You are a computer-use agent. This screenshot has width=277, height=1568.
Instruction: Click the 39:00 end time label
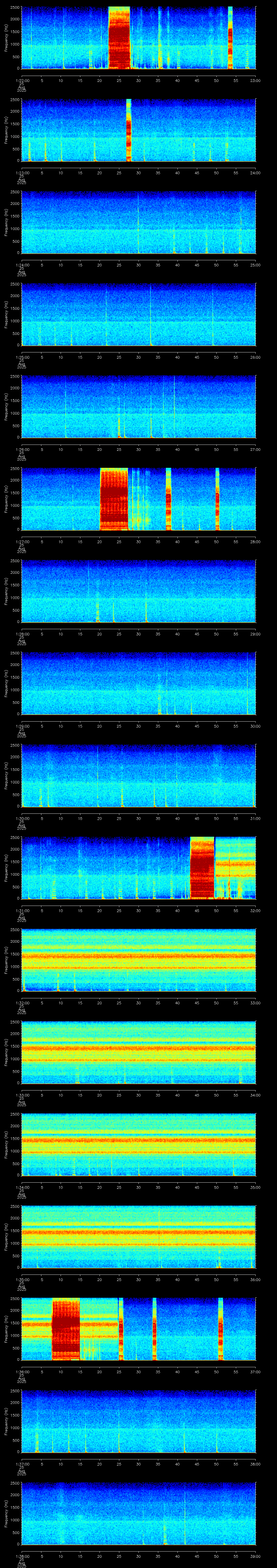pyautogui.click(x=256, y=1556)
